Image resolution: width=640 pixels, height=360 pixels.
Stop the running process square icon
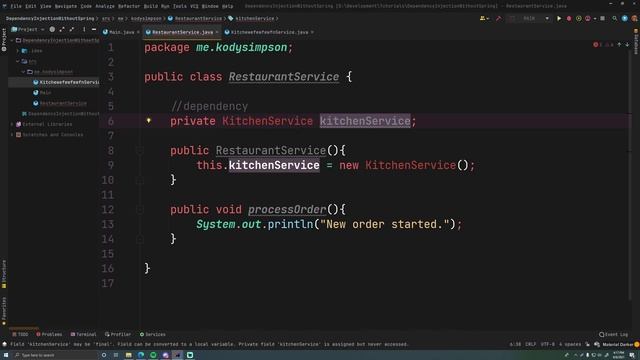pos(602,18)
